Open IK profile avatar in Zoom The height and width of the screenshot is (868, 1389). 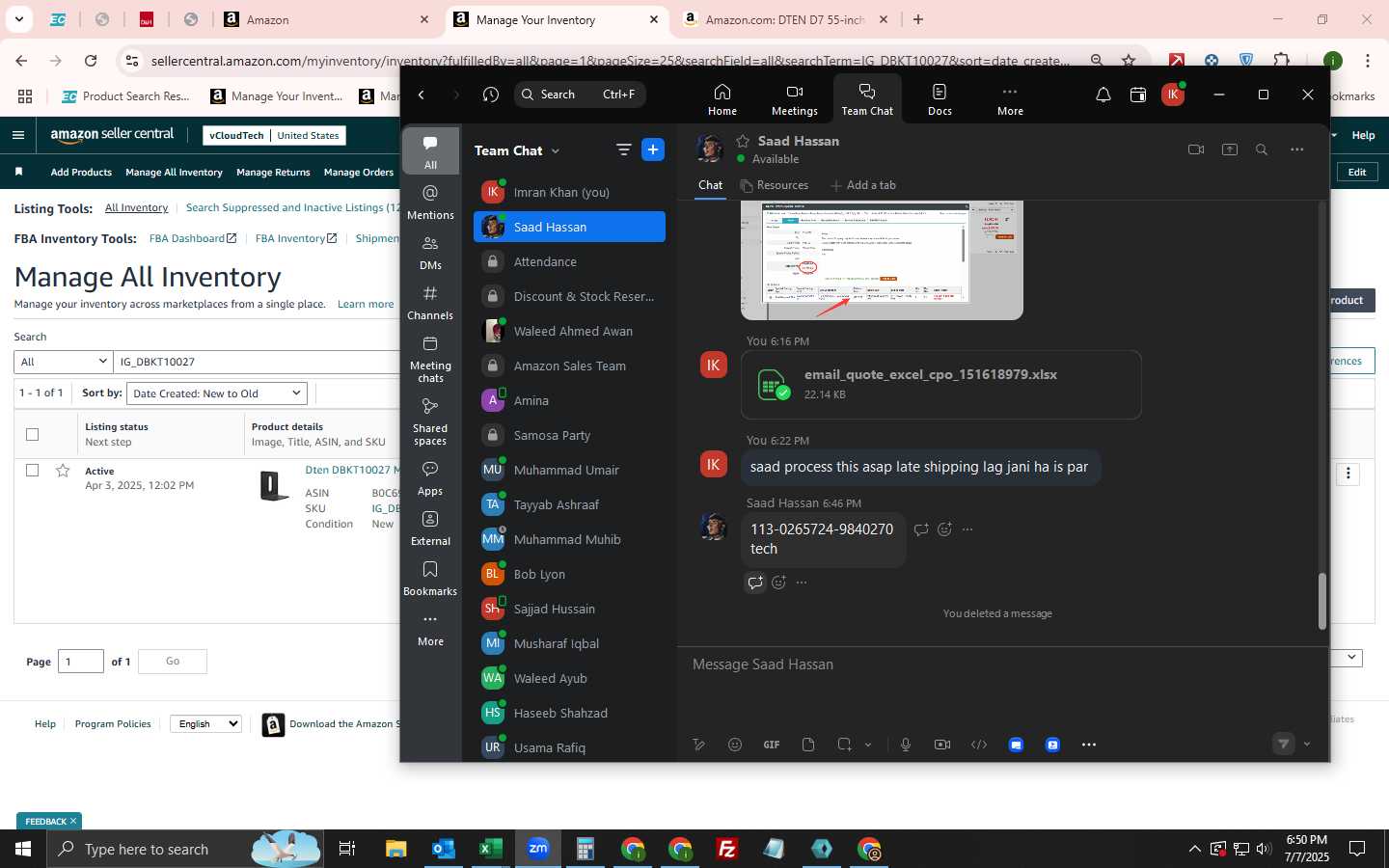1173,95
